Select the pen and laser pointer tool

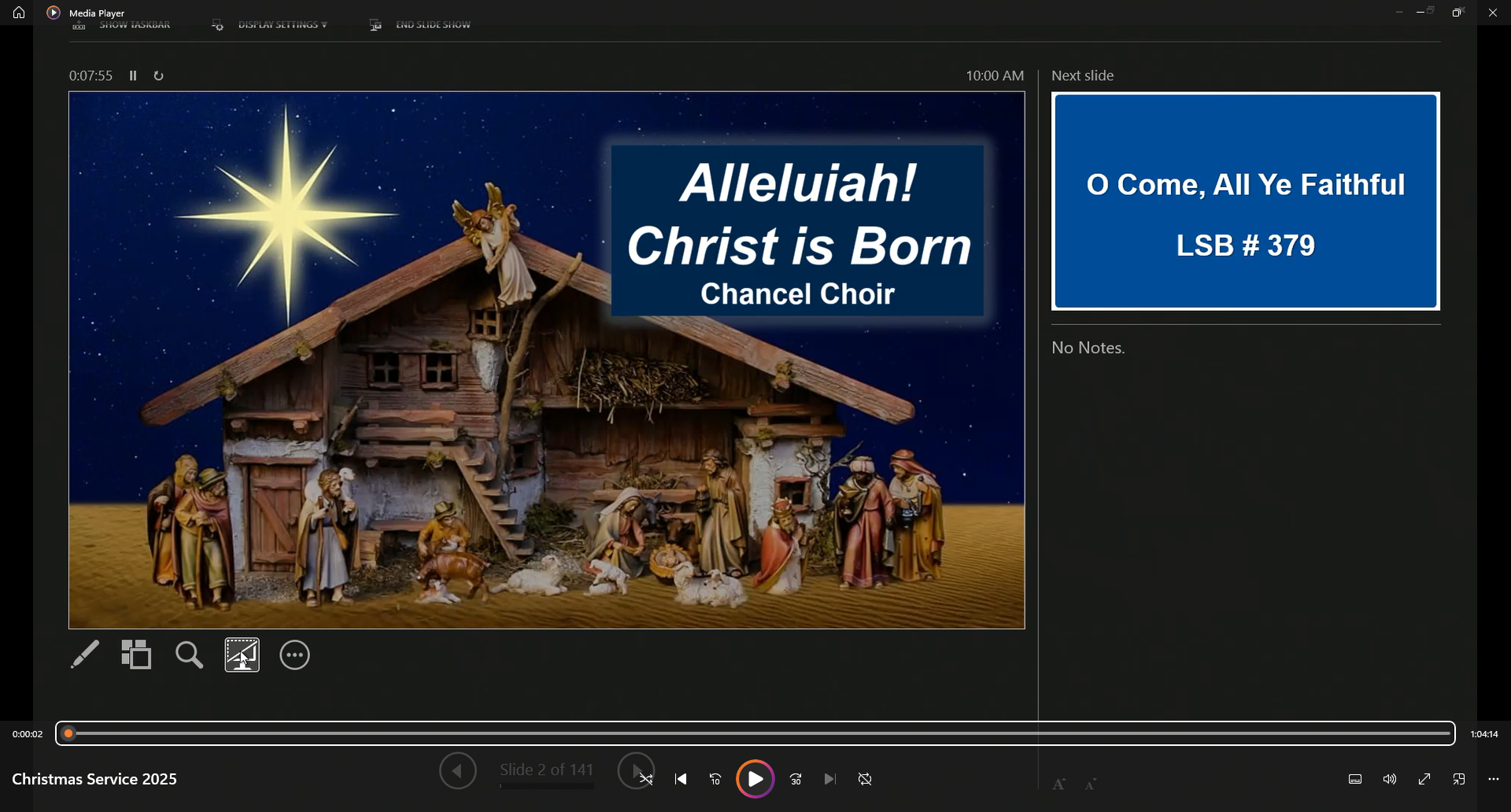pos(85,655)
